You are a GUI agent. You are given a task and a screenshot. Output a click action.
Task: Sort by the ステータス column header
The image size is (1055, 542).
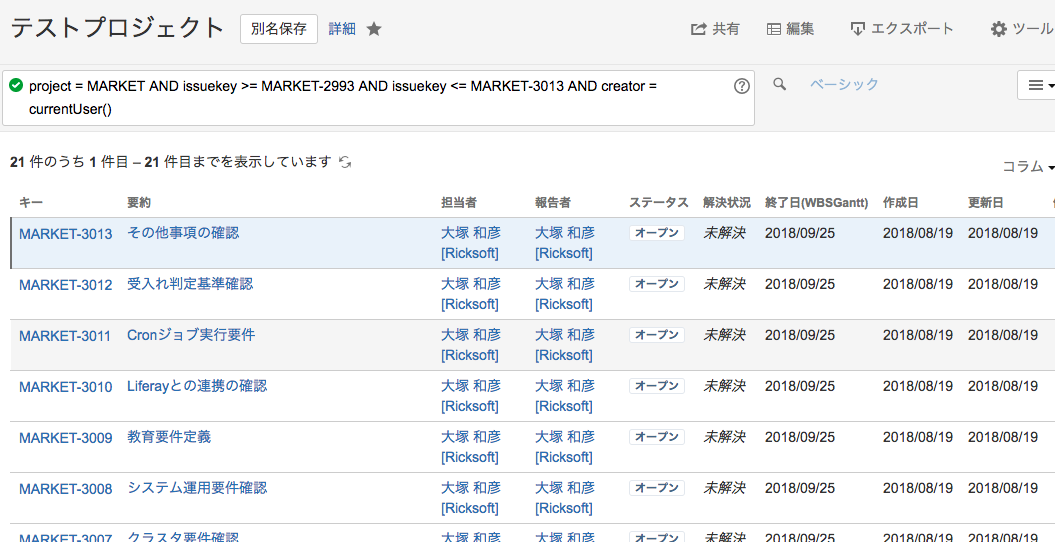[659, 202]
